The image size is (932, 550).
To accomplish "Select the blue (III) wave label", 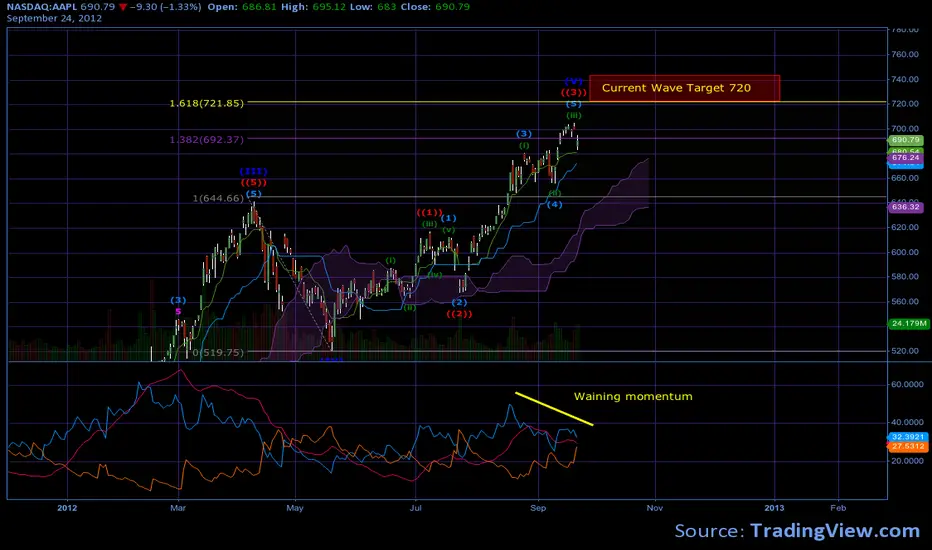I will coord(253,172).
